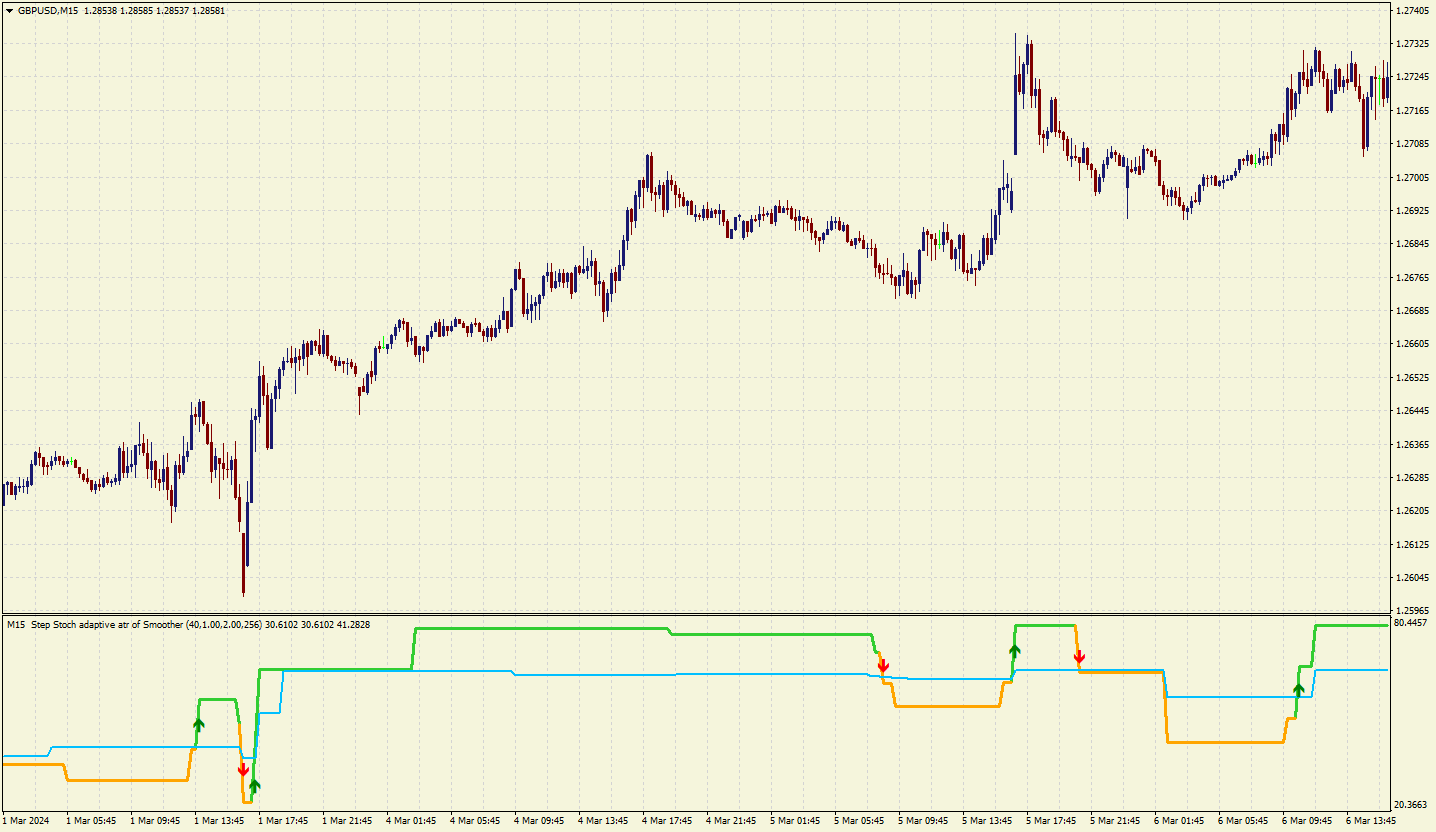
Task: Click indicator scale value 20.3663
Action: pos(1412,804)
